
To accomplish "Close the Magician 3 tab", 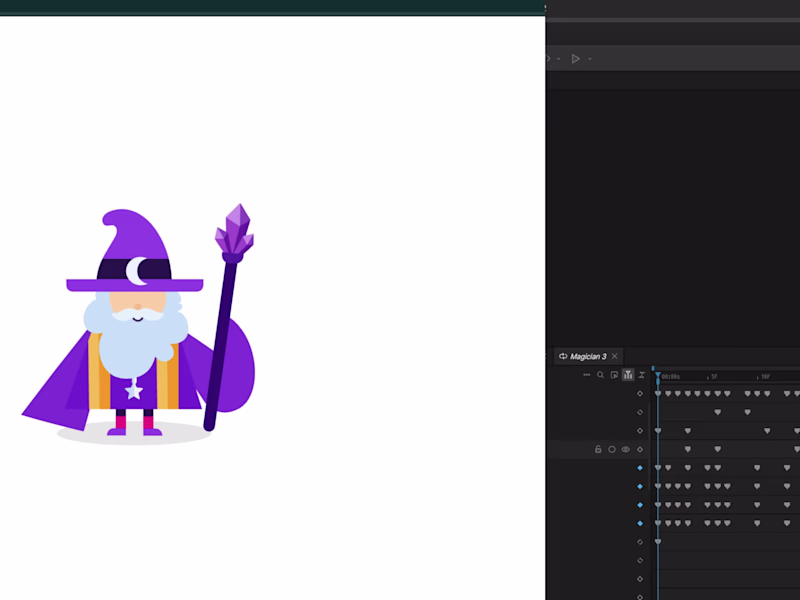I will coord(615,356).
